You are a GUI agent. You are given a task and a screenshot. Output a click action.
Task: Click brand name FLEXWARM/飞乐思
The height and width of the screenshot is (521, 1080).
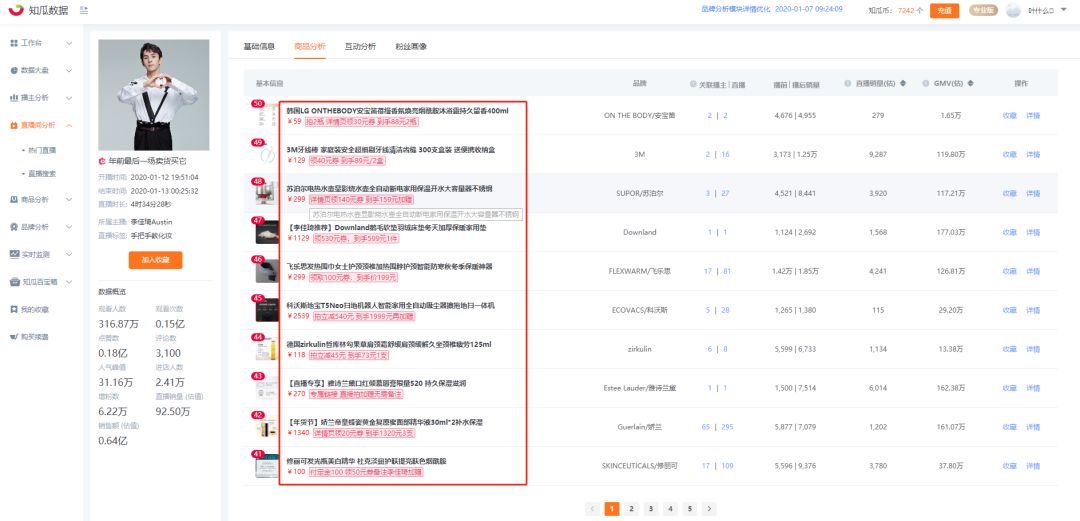pyautogui.click(x=640, y=272)
